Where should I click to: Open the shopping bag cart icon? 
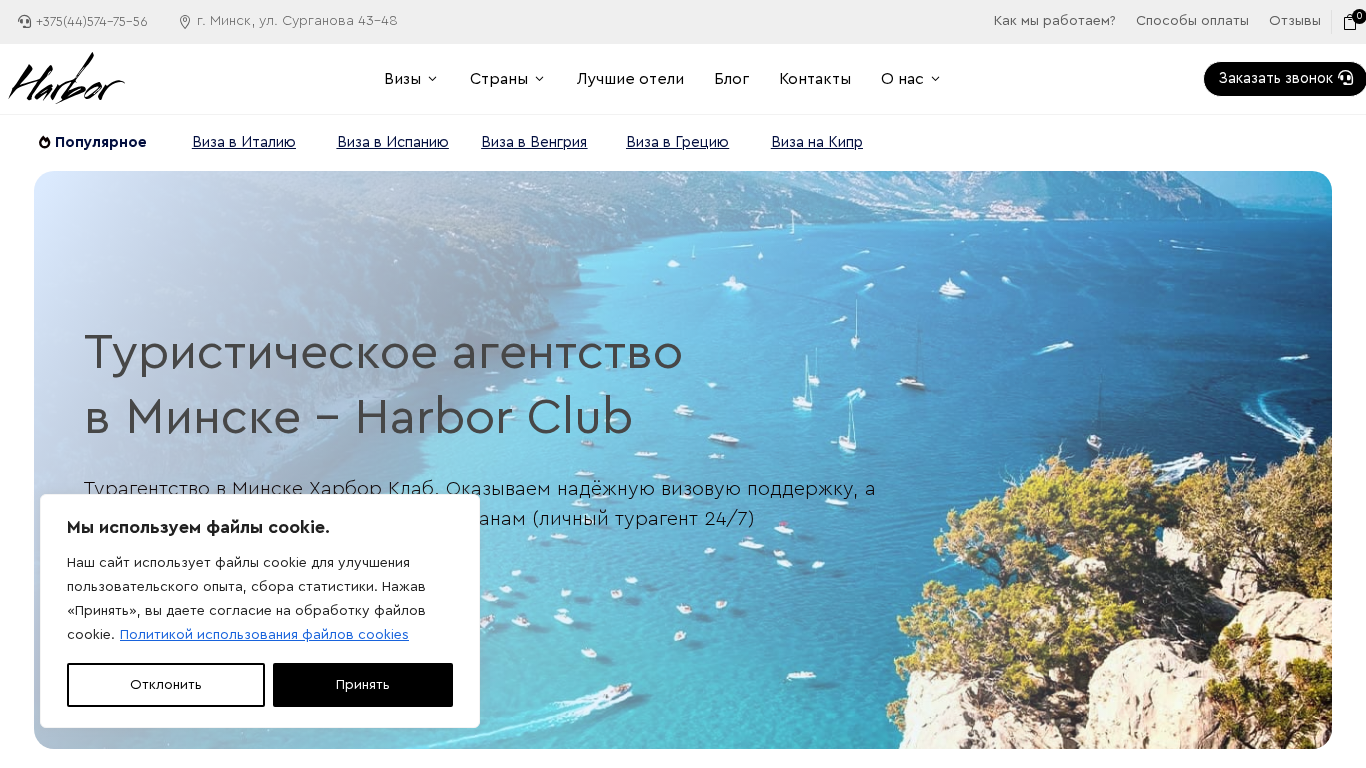click(x=1350, y=22)
